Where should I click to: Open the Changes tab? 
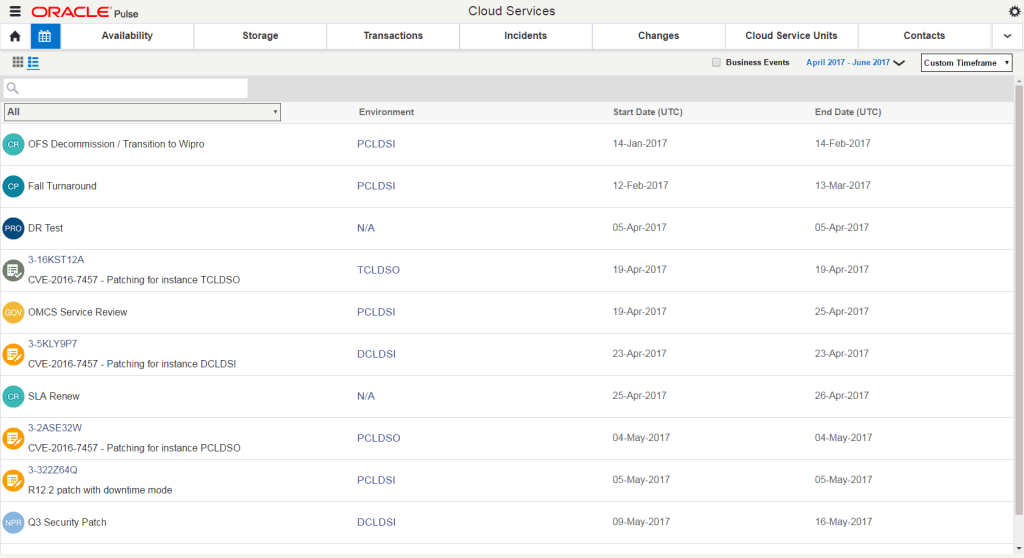658,36
